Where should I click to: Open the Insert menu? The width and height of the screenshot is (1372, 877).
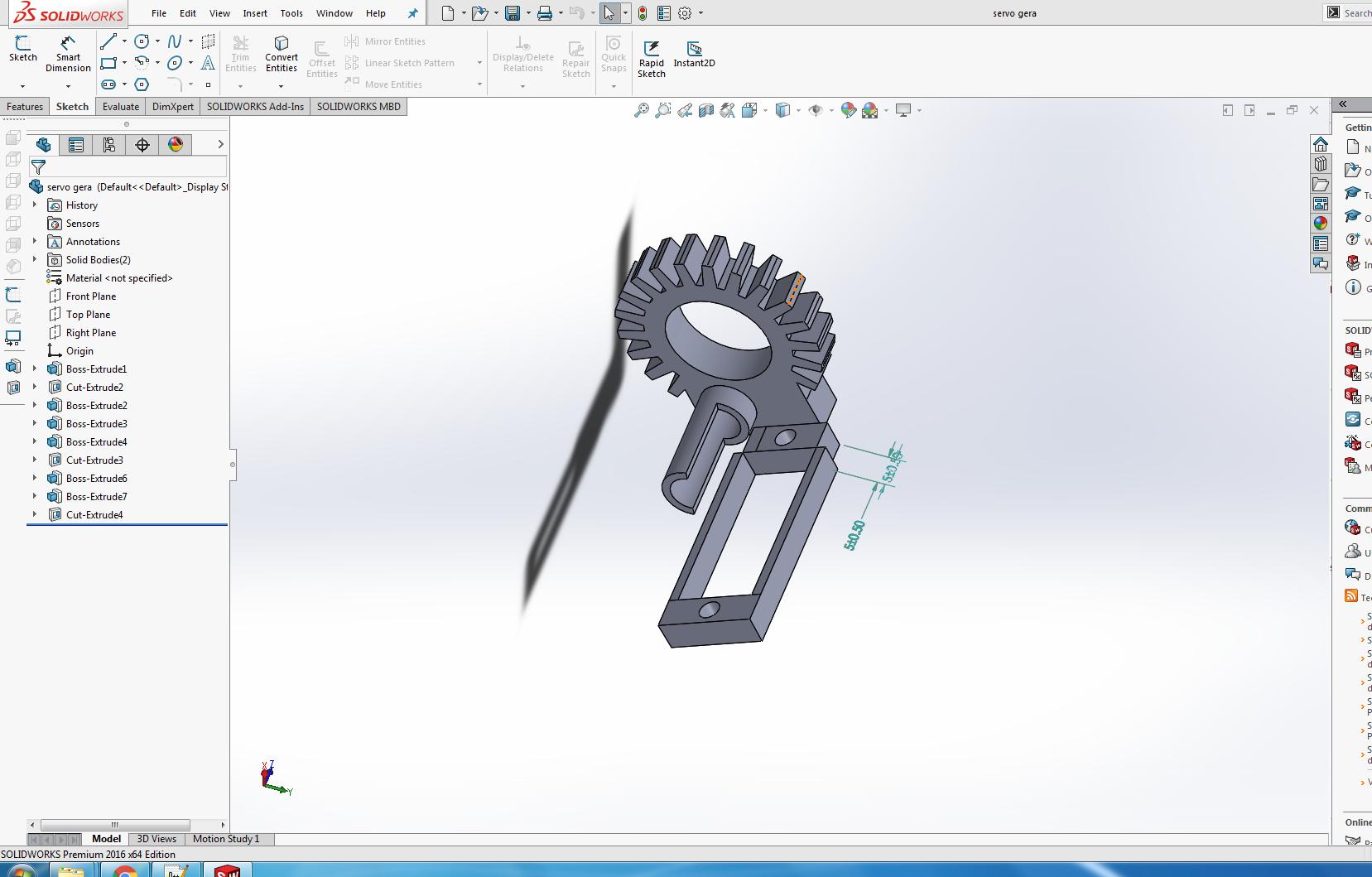tap(255, 13)
